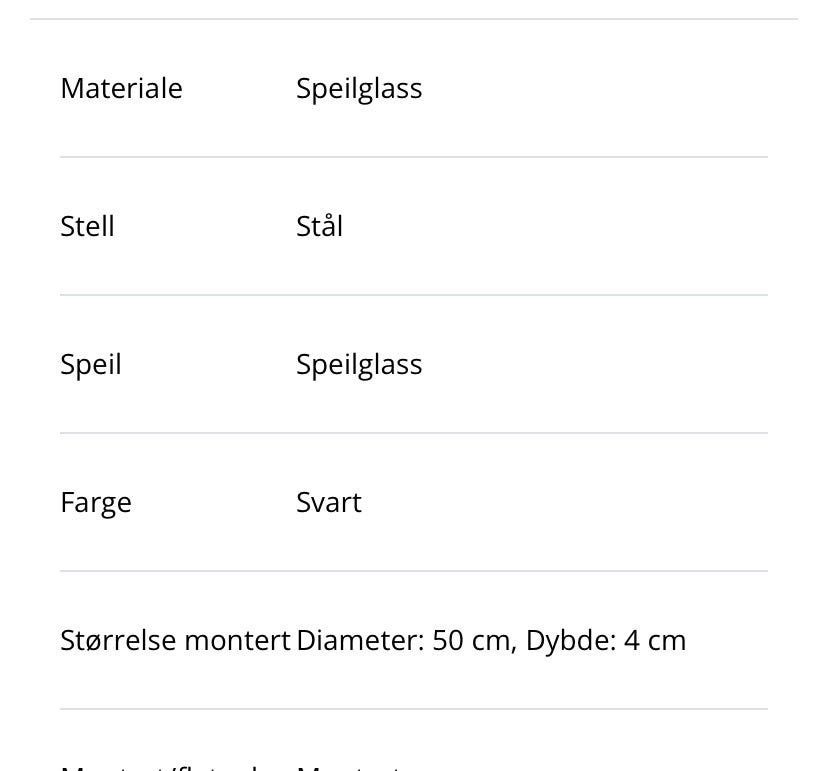Click the word Diameter in the size value

[359, 640]
